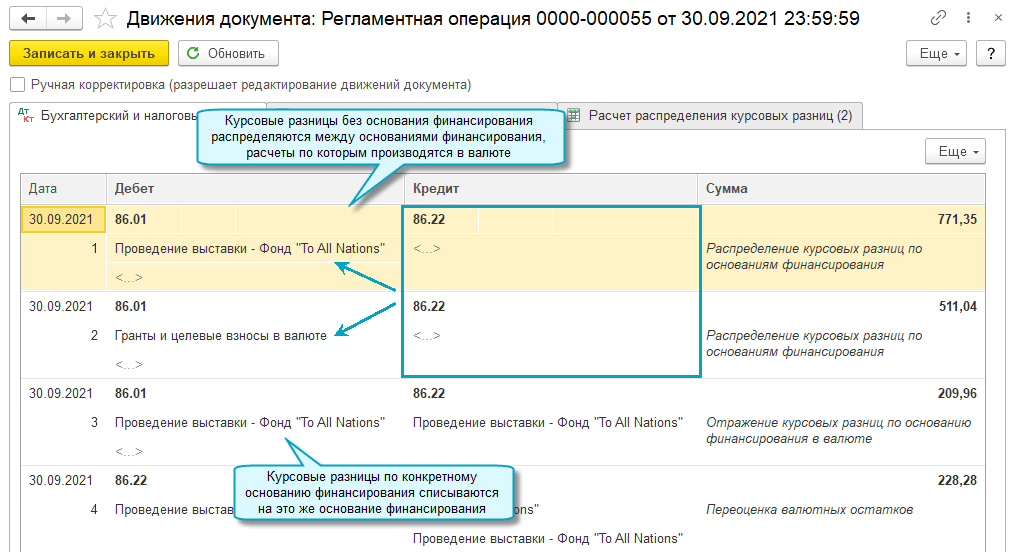Go back with the left arrow button
The image size is (1024, 552).
tap(27, 18)
